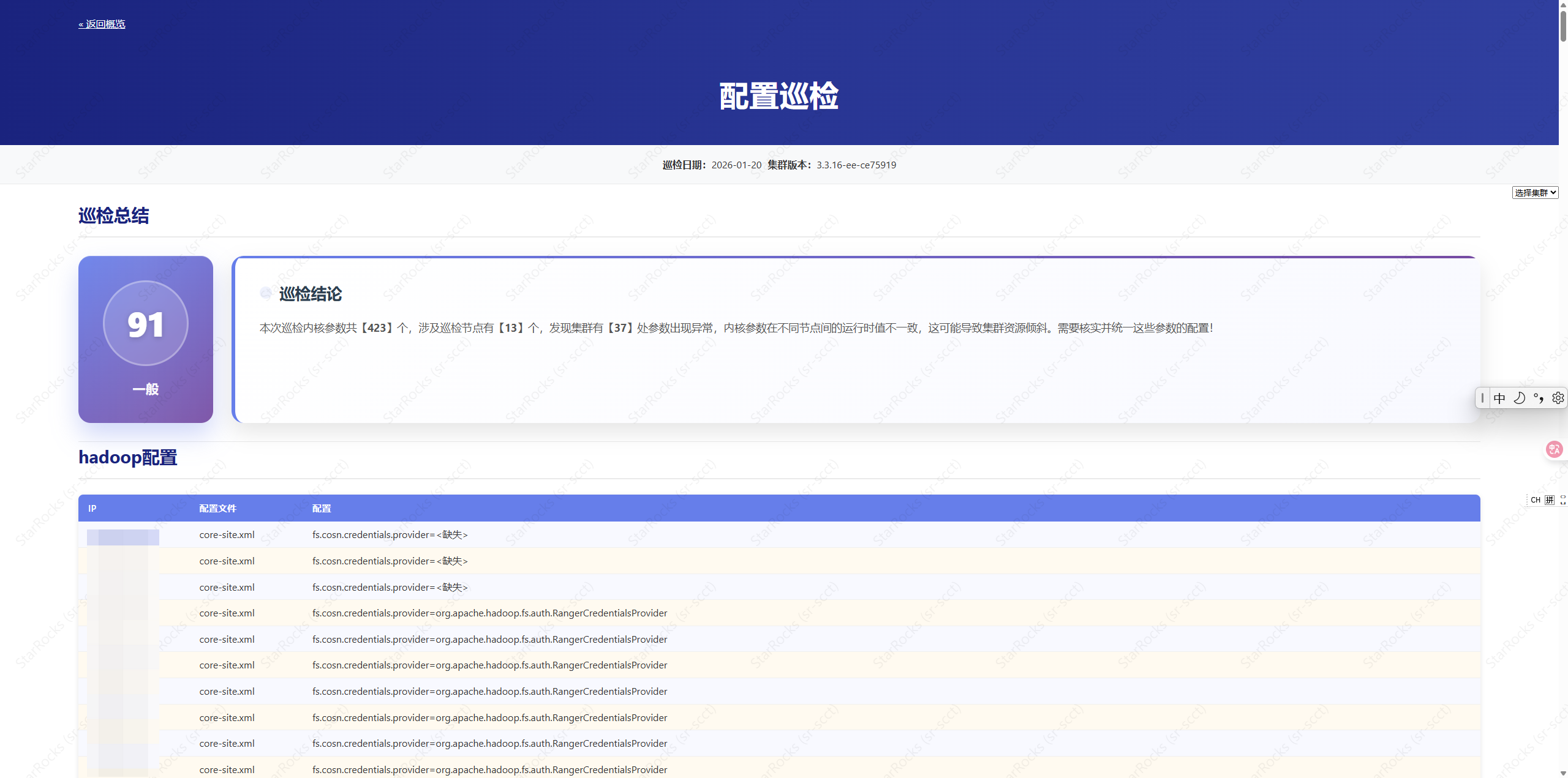The width and height of the screenshot is (1568, 778).
Task: Click the hadoop配置 section heading
Action: (128, 458)
